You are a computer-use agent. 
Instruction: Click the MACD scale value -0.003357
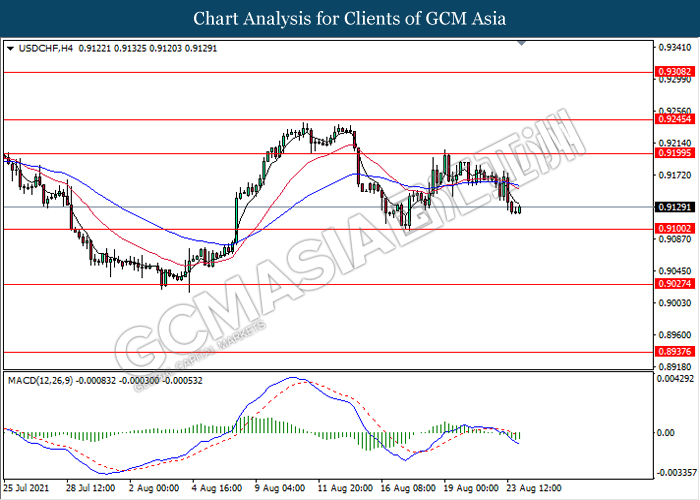pyautogui.click(x=676, y=472)
